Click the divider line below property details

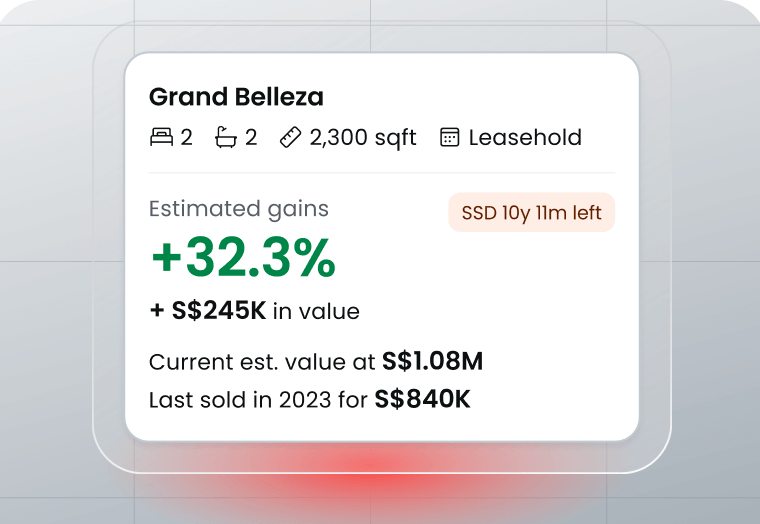[x=381, y=173]
